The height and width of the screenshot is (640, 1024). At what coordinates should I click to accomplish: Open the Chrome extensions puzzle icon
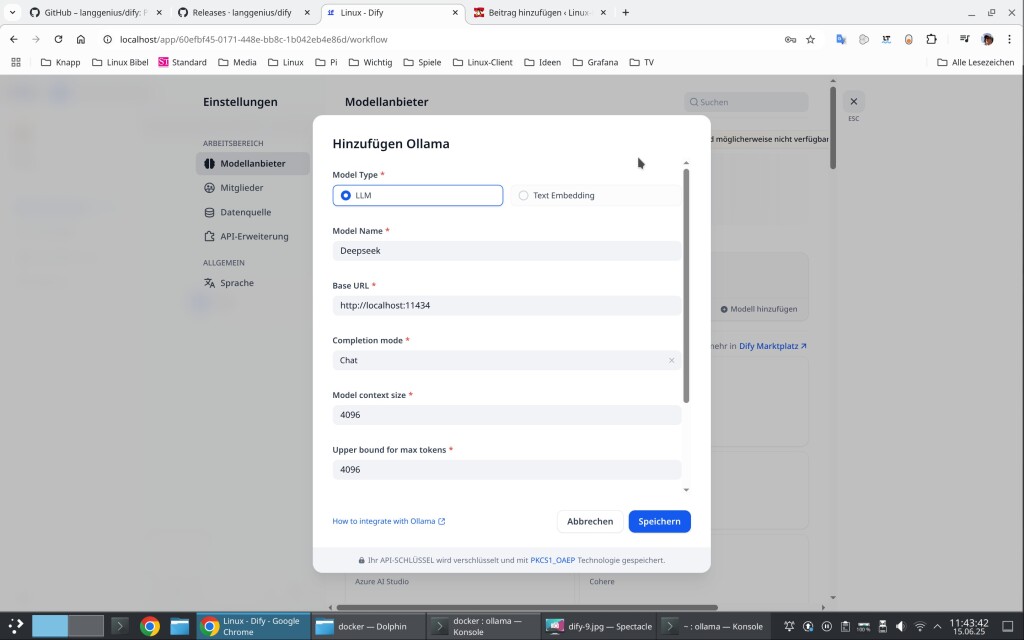pyautogui.click(x=931, y=39)
